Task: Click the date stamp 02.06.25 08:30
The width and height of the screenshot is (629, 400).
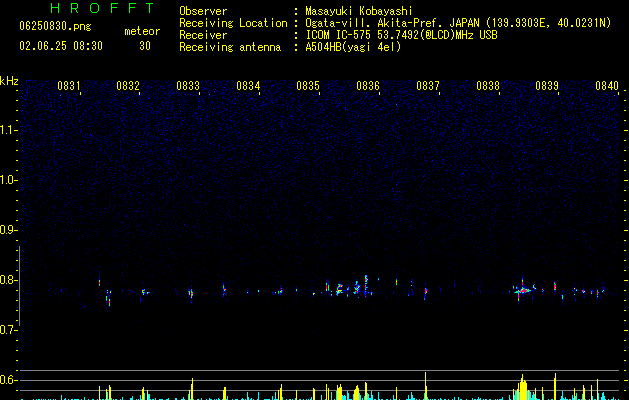Action: (x=61, y=46)
